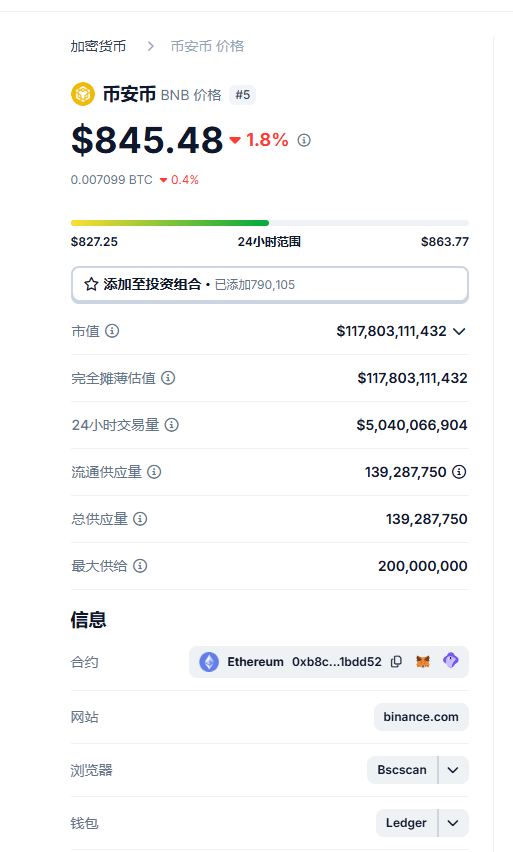Viewport: 513px width, 852px height.
Task: Click the BNB coin logo icon
Action: pyautogui.click(x=83, y=94)
